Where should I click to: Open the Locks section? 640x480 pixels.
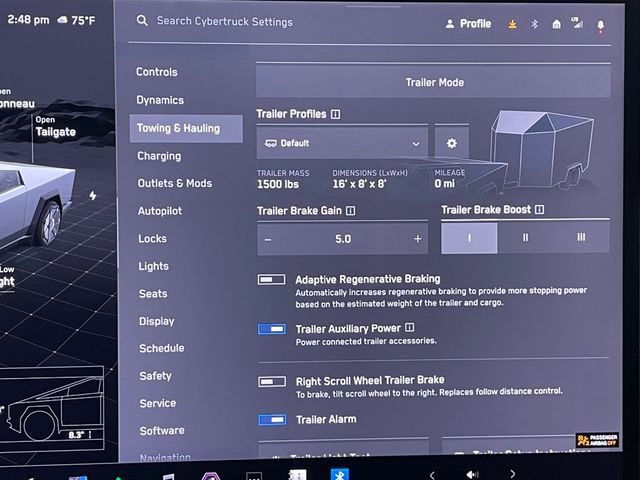click(152, 238)
